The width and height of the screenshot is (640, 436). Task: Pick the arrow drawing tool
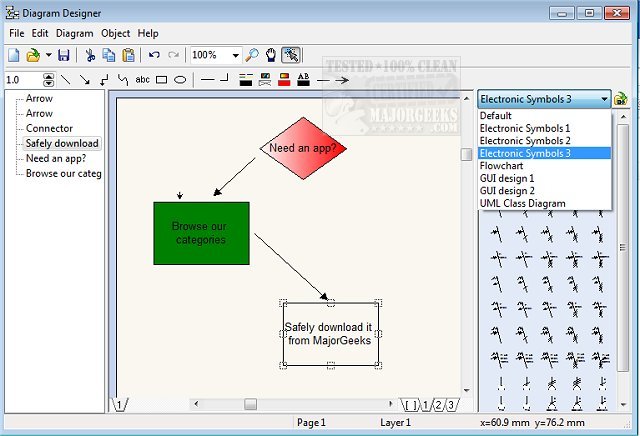point(85,80)
